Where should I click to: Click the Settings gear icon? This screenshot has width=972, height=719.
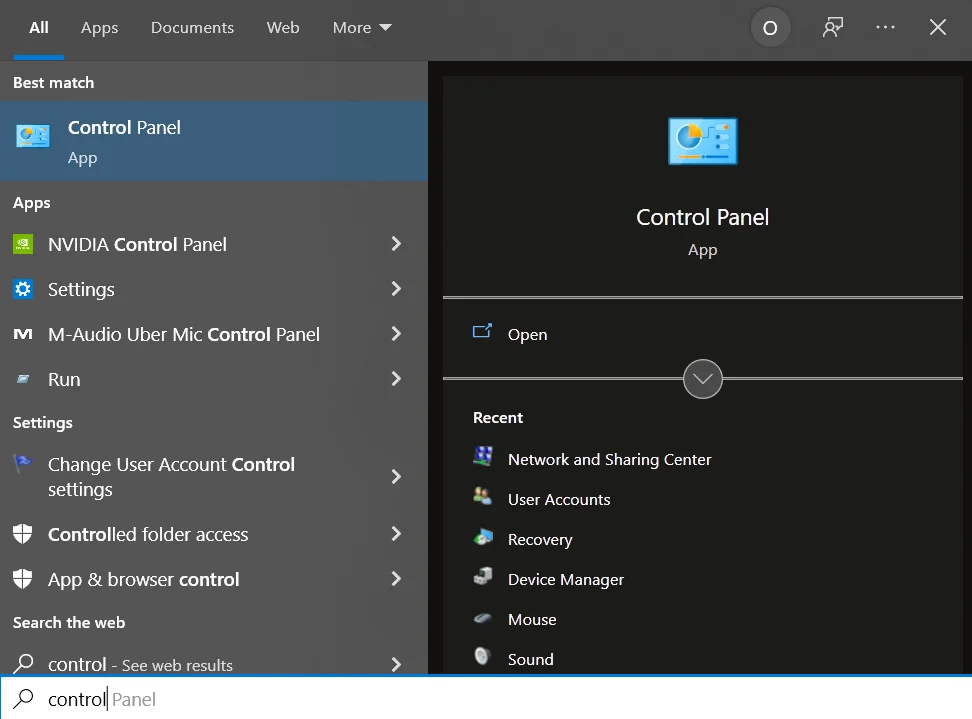pos(23,289)
